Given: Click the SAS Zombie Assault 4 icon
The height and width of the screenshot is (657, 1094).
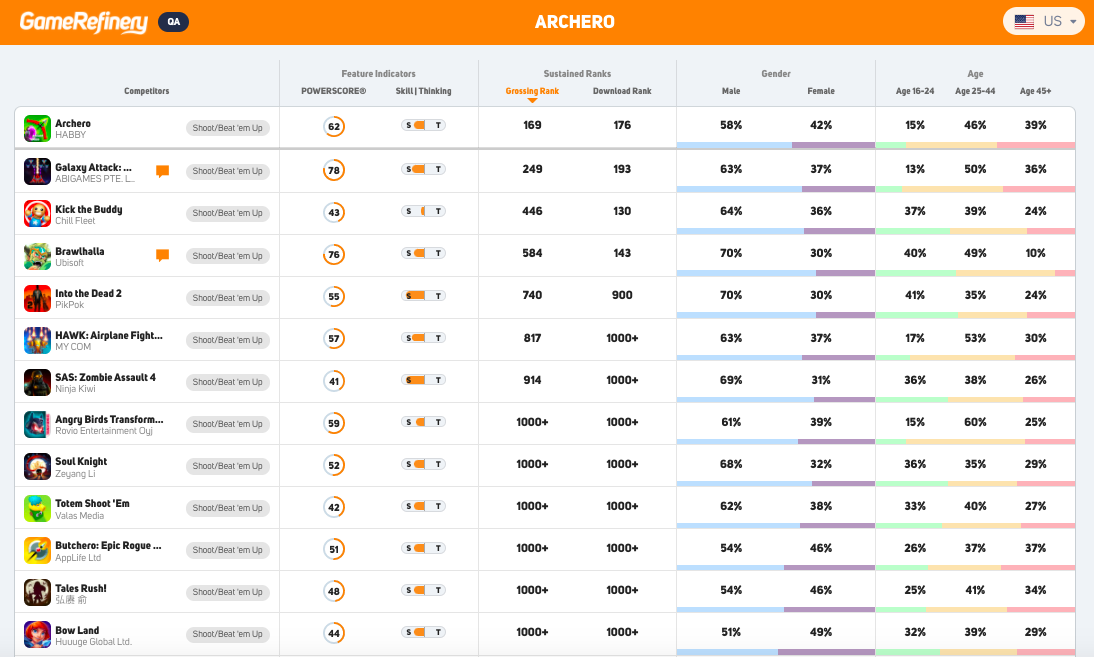Looking at the screenshot, I should tap(38, 382).
